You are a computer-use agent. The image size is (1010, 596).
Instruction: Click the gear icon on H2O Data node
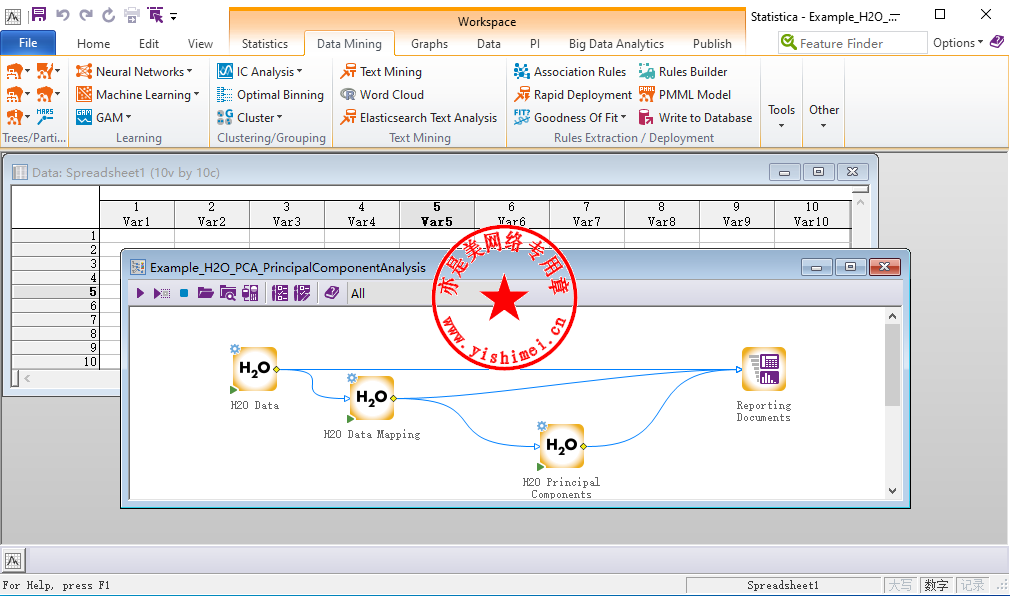pos(235,349)
